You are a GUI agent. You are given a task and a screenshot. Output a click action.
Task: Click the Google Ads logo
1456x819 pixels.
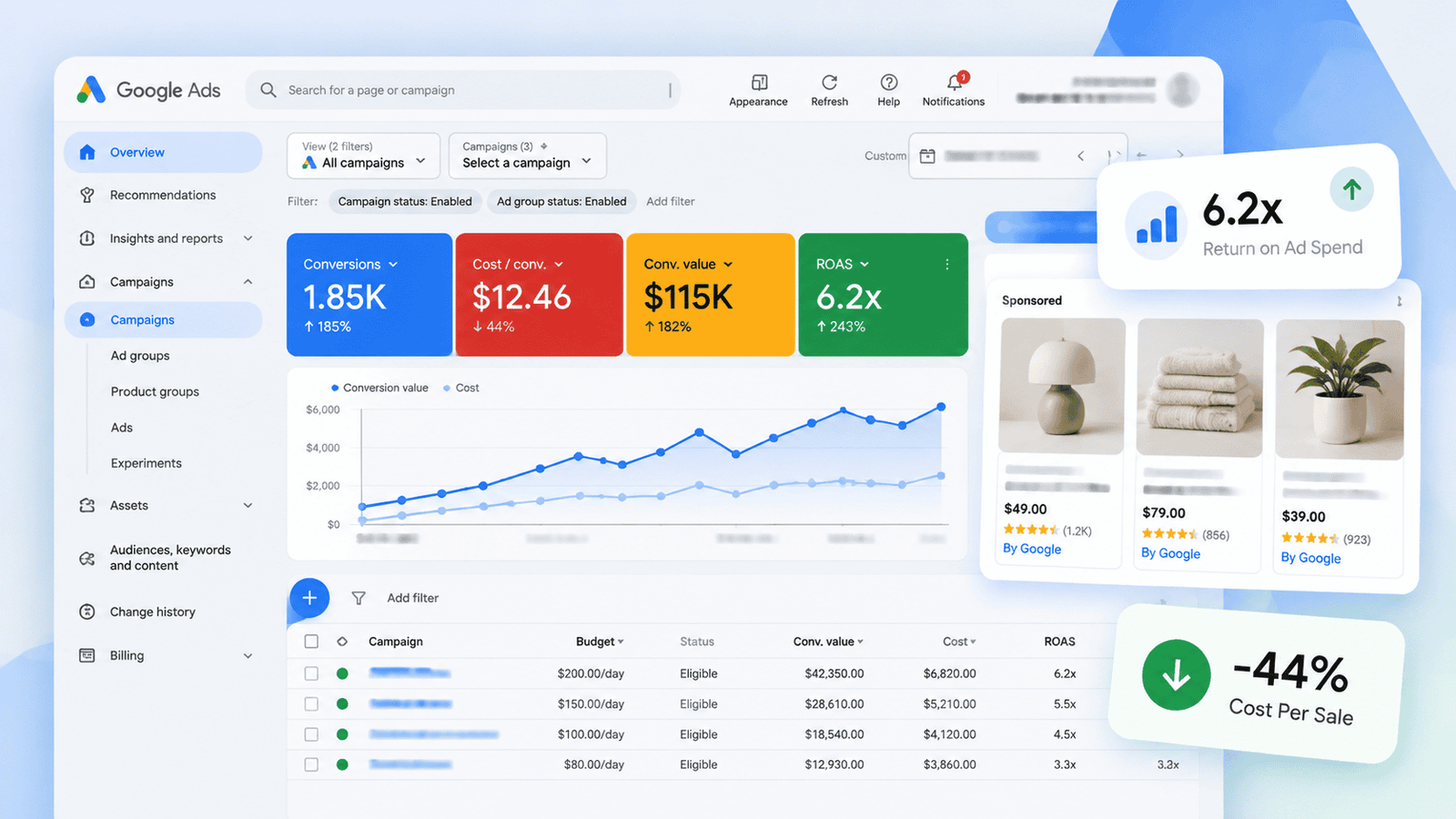pyautogui.click(x=149, y=90)
